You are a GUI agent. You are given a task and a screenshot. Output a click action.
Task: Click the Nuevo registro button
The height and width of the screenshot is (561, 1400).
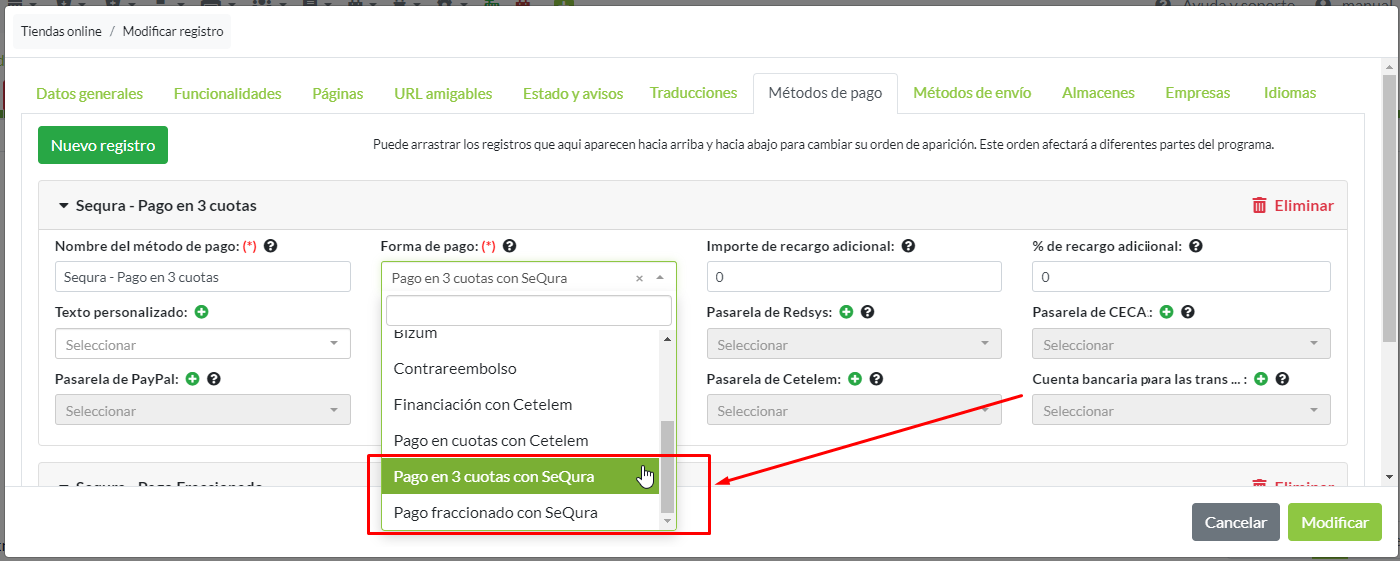pyautogui.click(x=103, y=145)
